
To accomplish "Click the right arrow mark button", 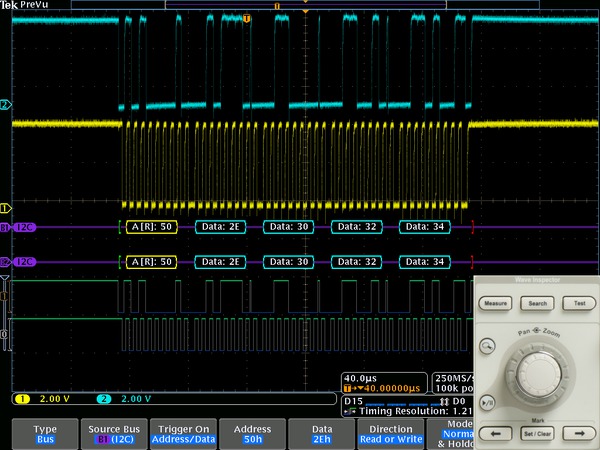I will click(x=577, y=433).
